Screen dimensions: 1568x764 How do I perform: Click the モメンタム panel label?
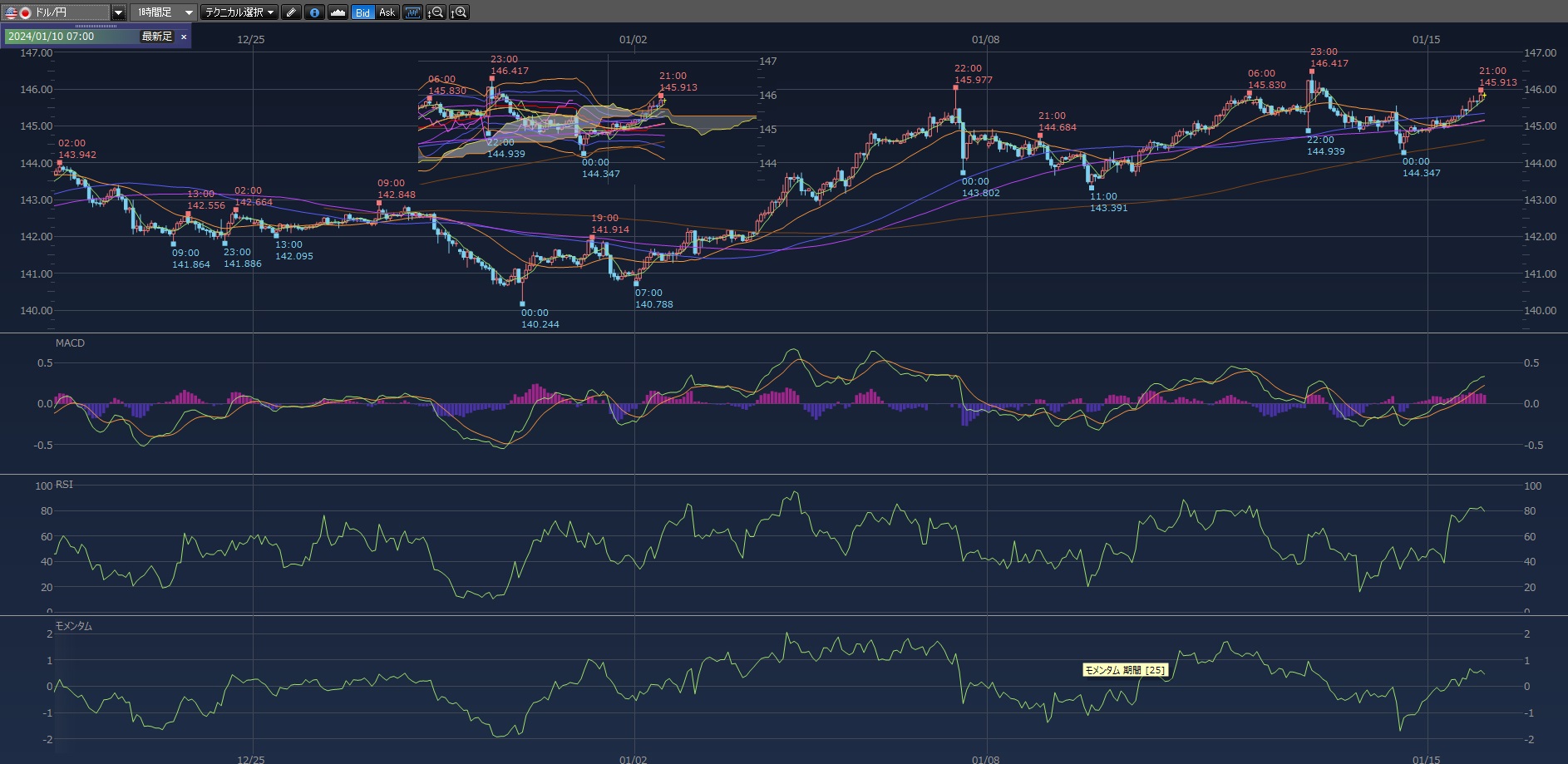coord(74,626)
